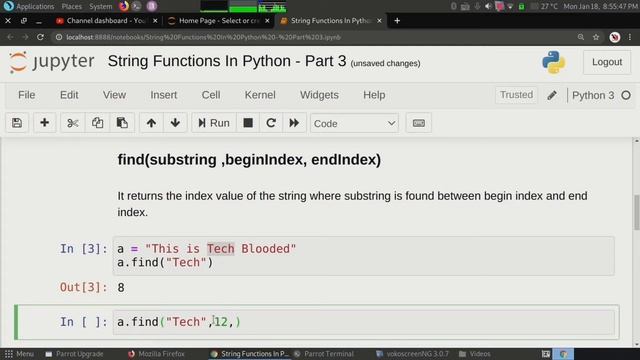Launch Firefox from the top panel icon
This screenshot has width=640, height=360.
coord(124,6)
